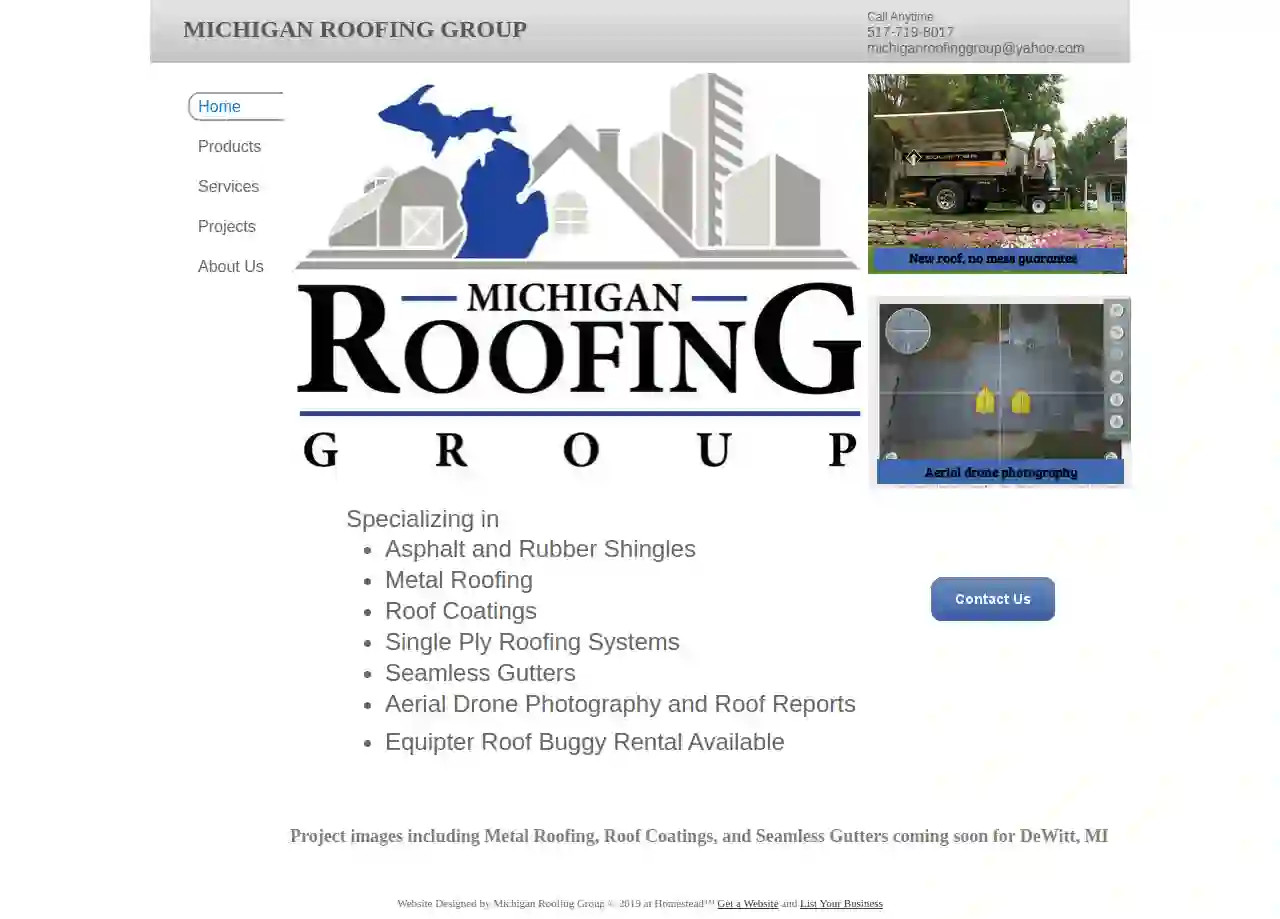This screenshot has height=919, width=1280.
Task: Click the Contact Us button
Action: click(x=993, y=599)
